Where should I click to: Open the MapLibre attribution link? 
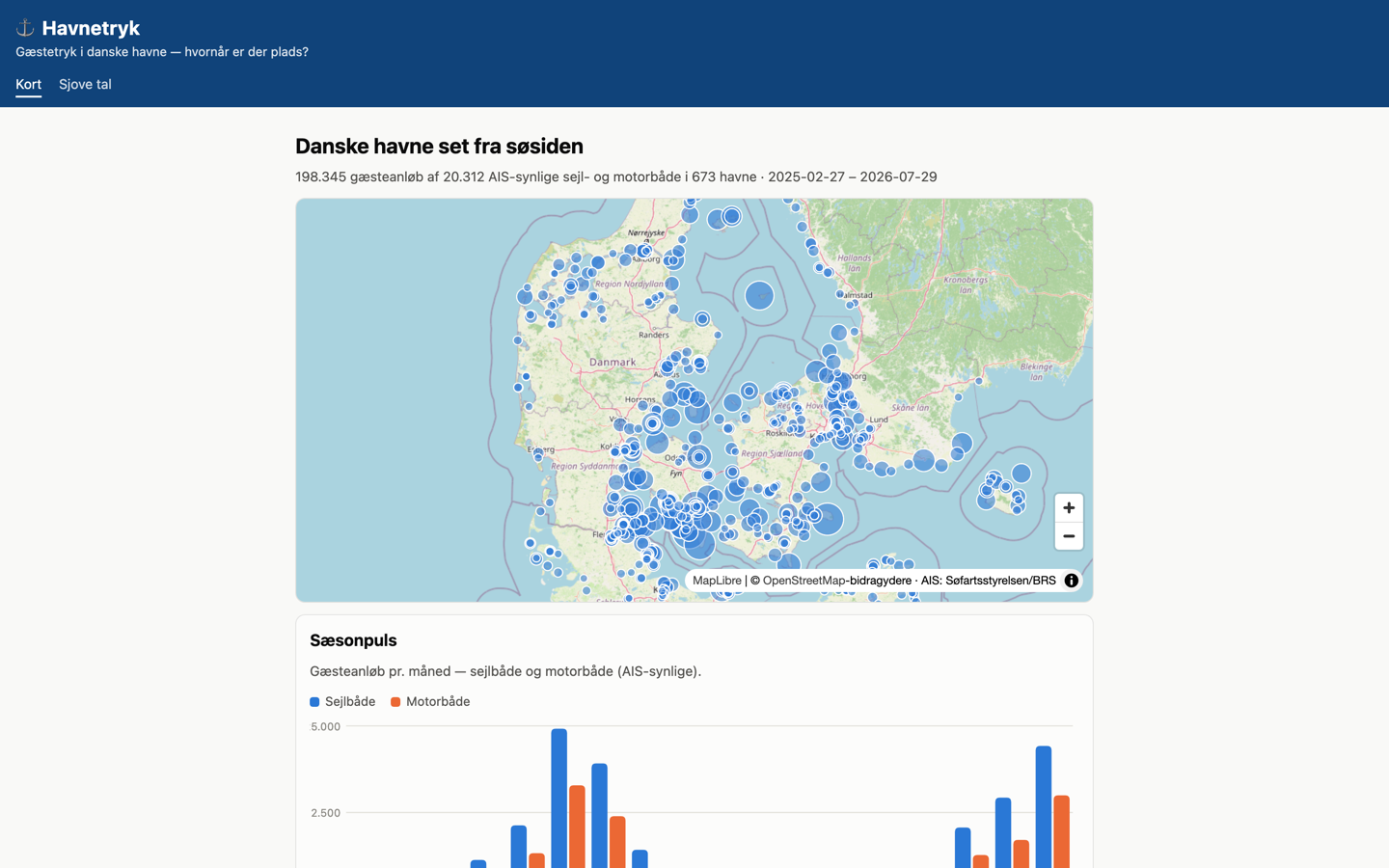pyautogui.click(x=717, y=581)
